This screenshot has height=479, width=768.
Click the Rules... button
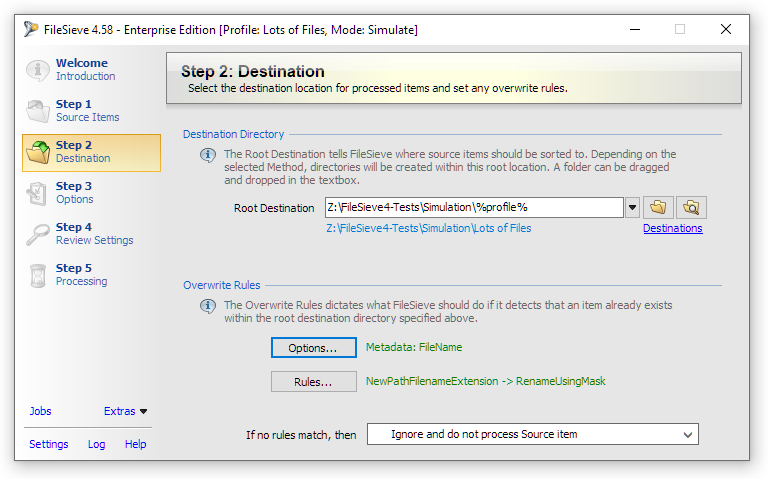pos(313,381)
